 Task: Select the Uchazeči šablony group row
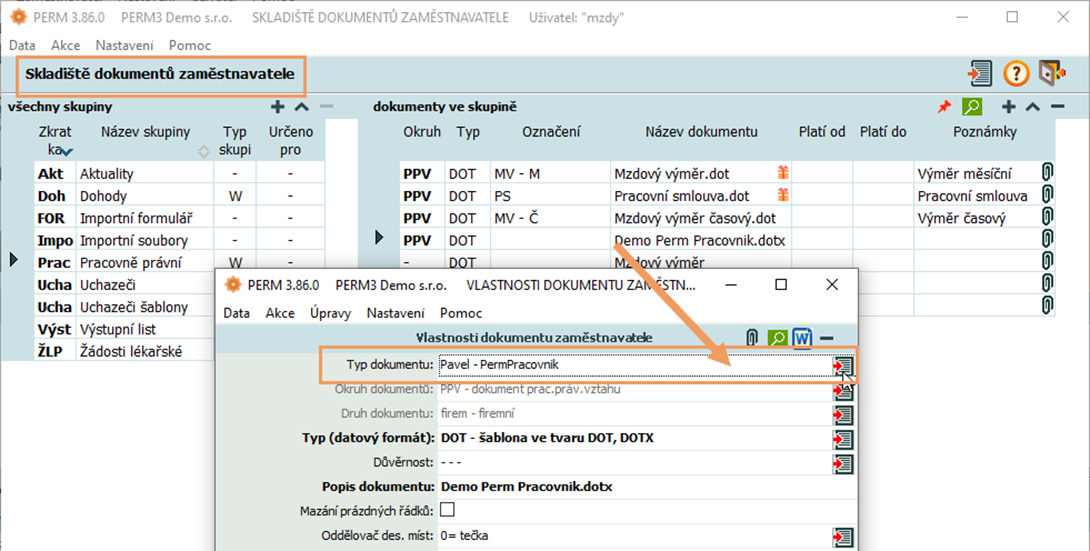[x=125, y=306]
